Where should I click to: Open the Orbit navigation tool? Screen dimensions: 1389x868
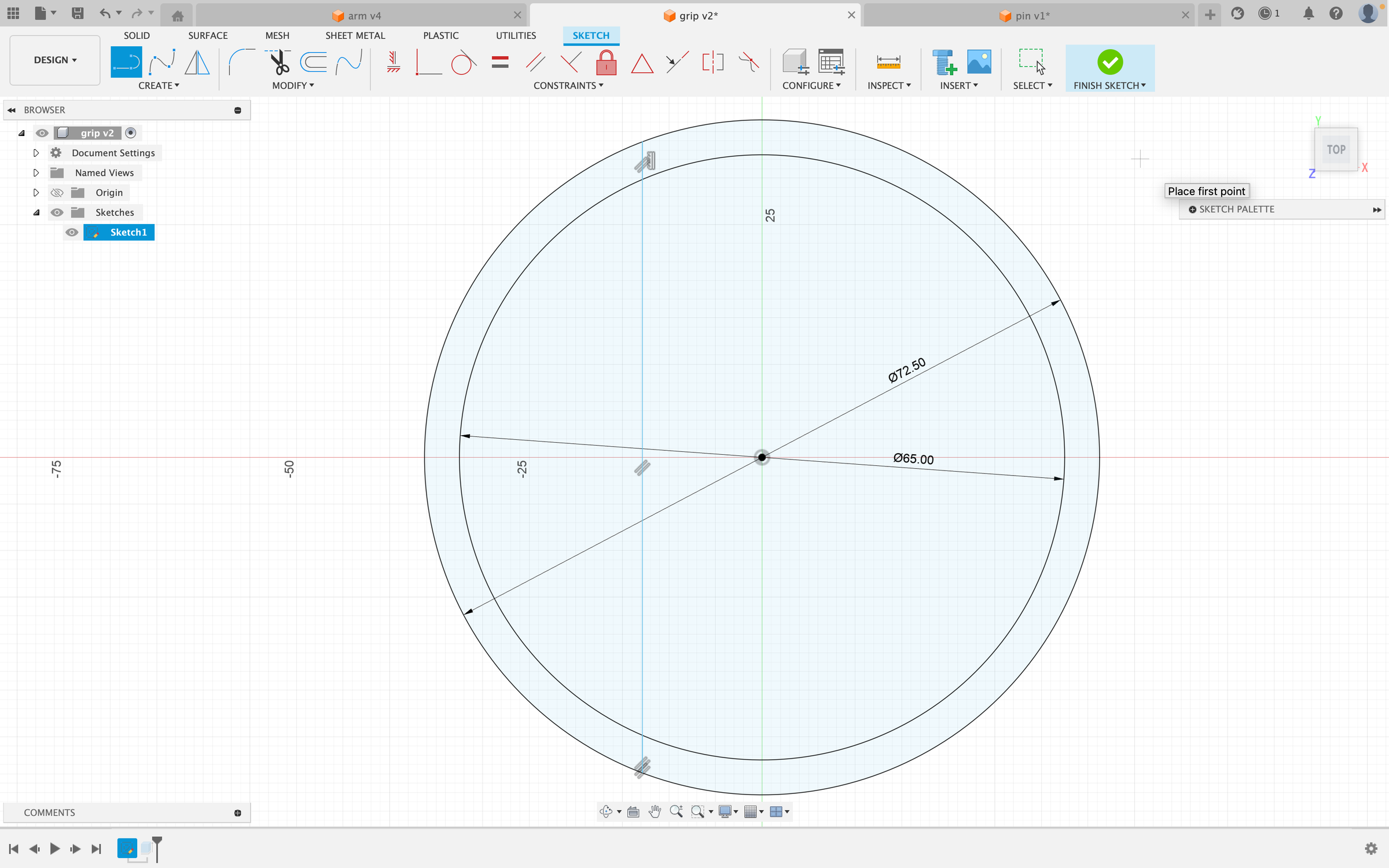pyautogui.click(x=606, y=812)
